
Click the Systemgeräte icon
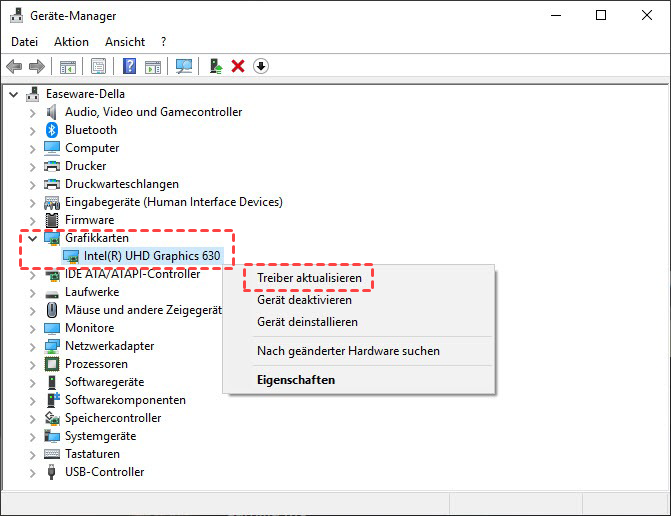point(52,436)
